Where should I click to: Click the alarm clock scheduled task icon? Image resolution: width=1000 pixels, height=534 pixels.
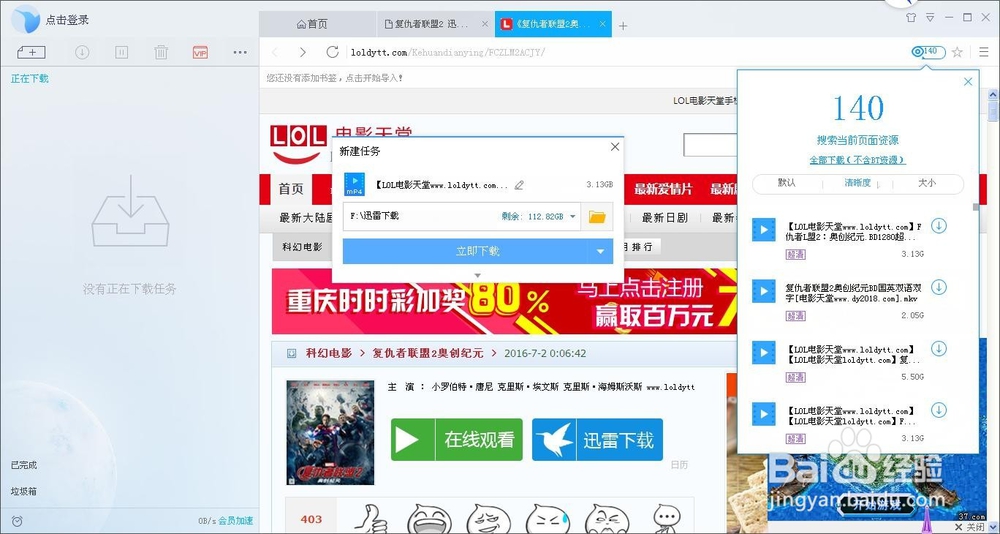click(x=17, y=521)
